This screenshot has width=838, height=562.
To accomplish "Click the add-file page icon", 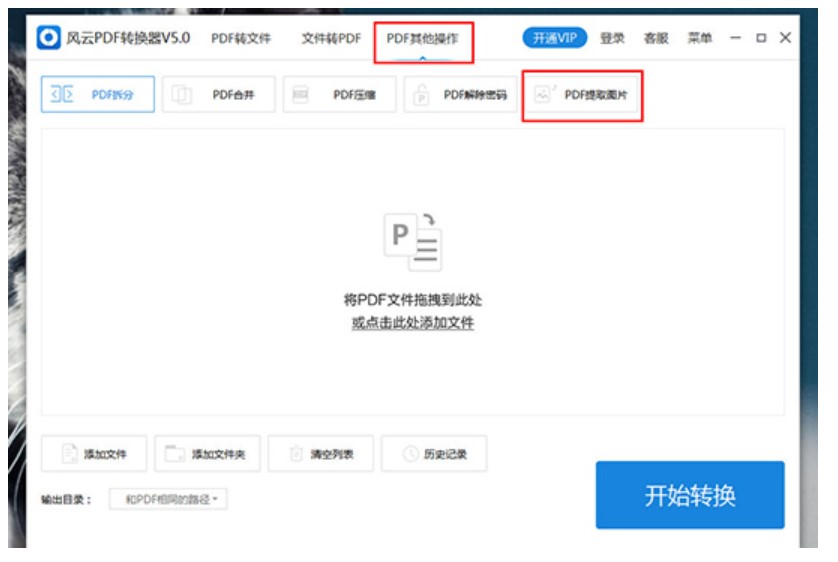I will 69,454.
